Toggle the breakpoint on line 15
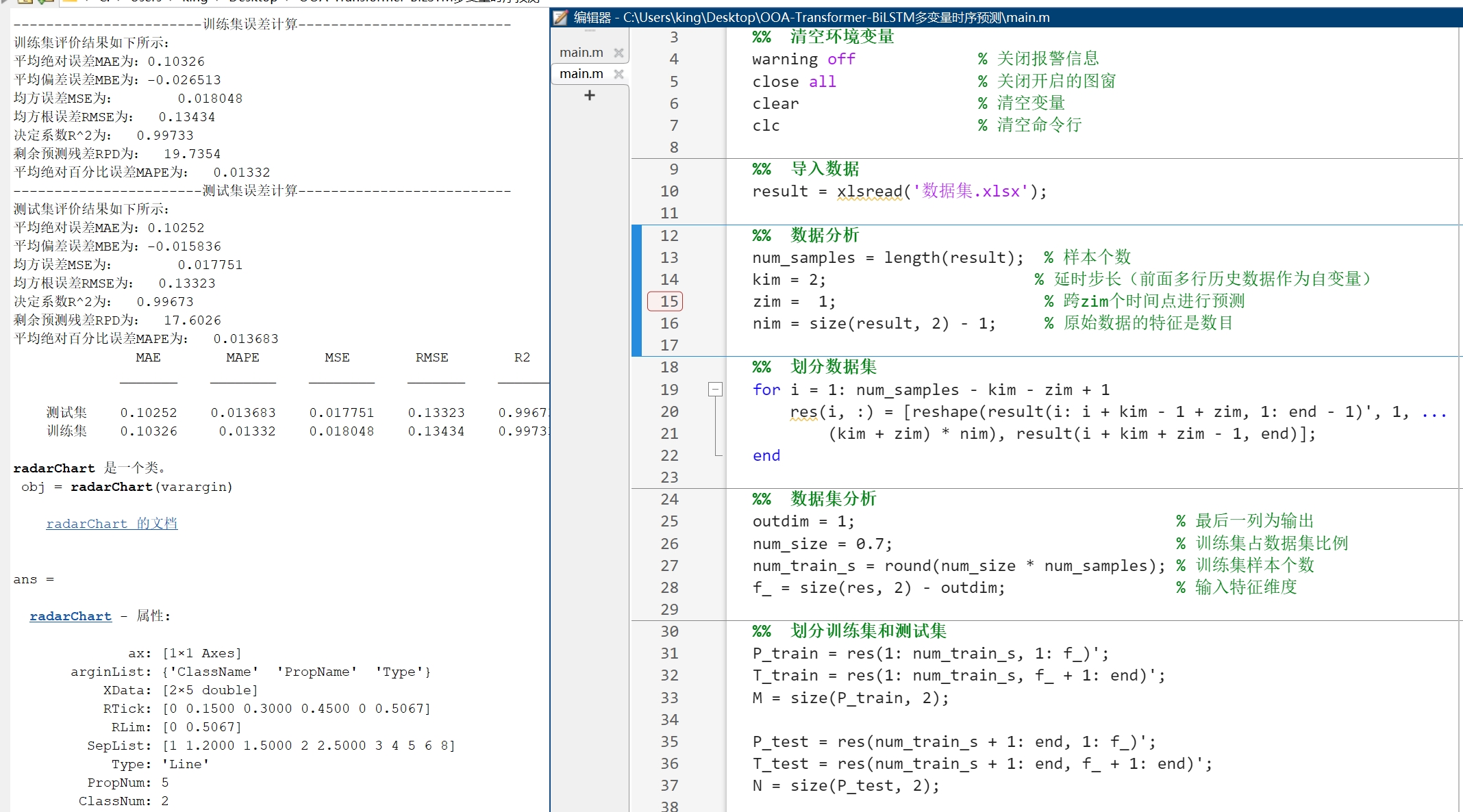Screen dimensions: 1463x812 [666, 301]
